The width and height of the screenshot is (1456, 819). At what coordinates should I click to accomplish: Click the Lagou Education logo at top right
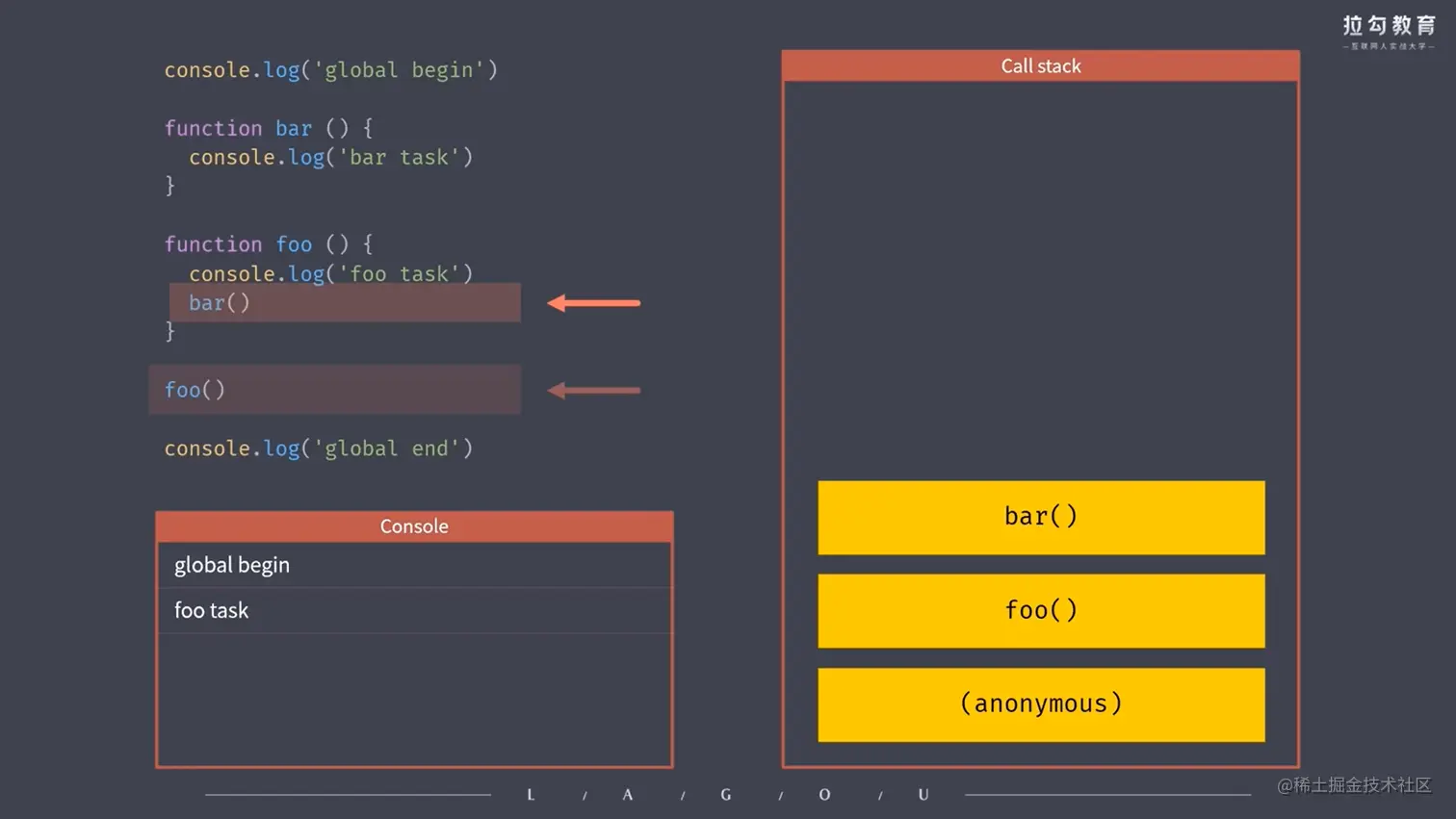[1389, 32]
